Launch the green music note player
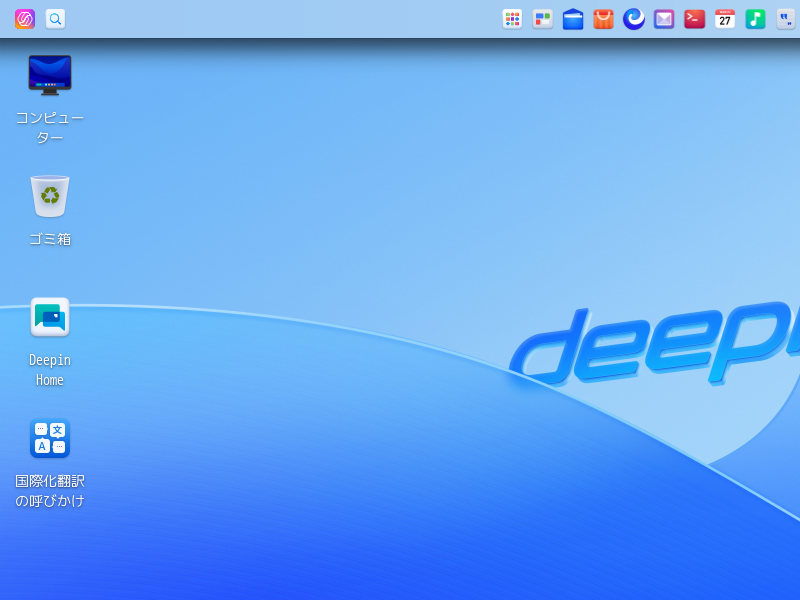800x600 pixels. click(755, 19)
